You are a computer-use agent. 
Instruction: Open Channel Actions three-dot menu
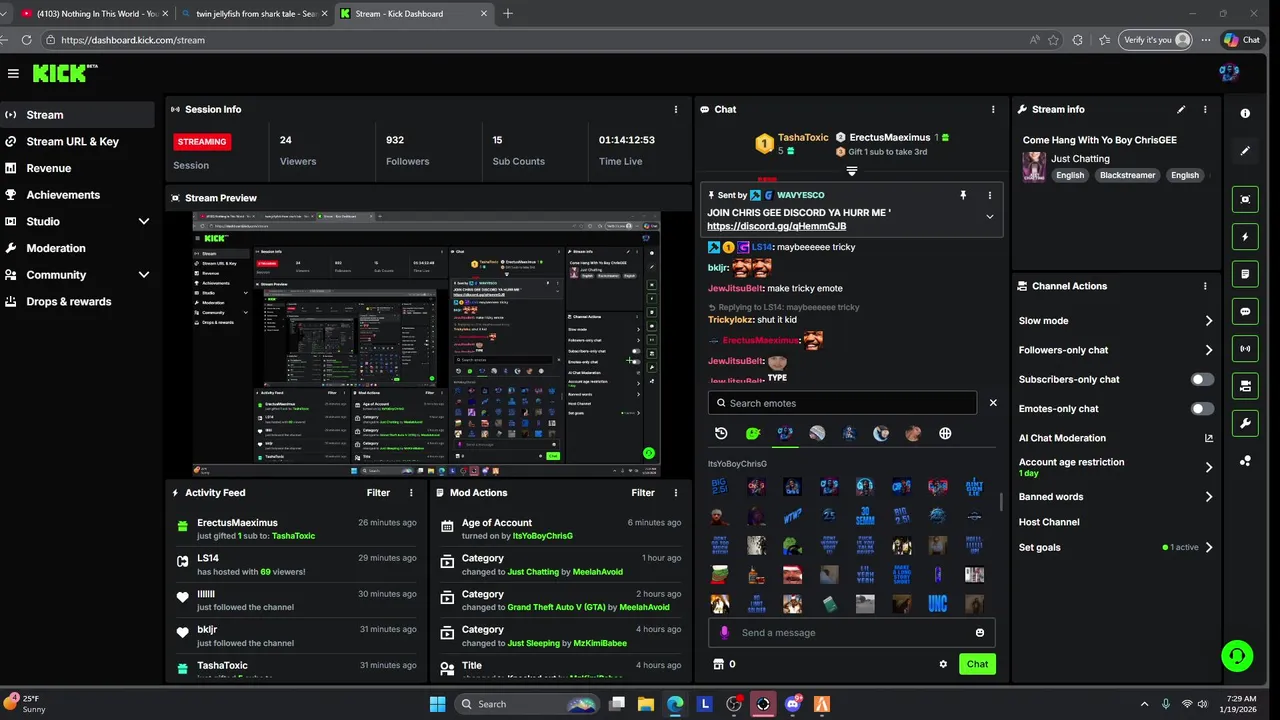tap(1205, 286)
